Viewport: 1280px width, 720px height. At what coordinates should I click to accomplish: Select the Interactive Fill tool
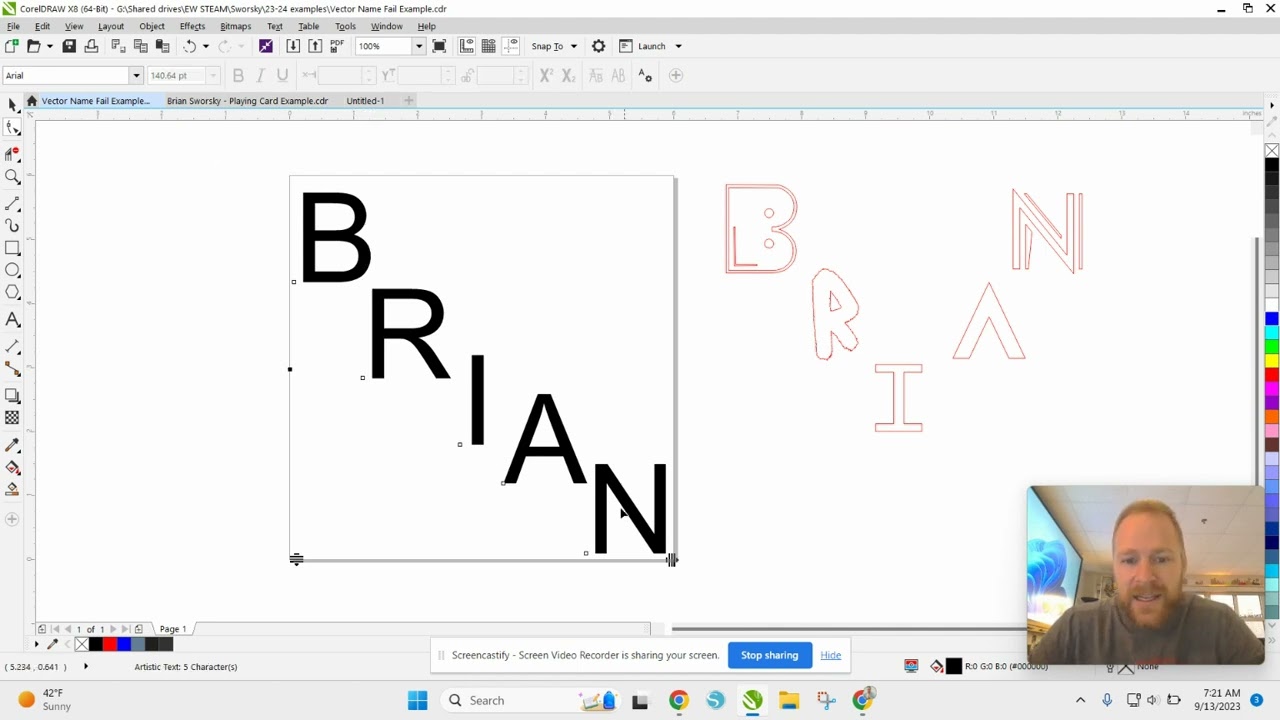pyautogui.click(x=12, y=467)
